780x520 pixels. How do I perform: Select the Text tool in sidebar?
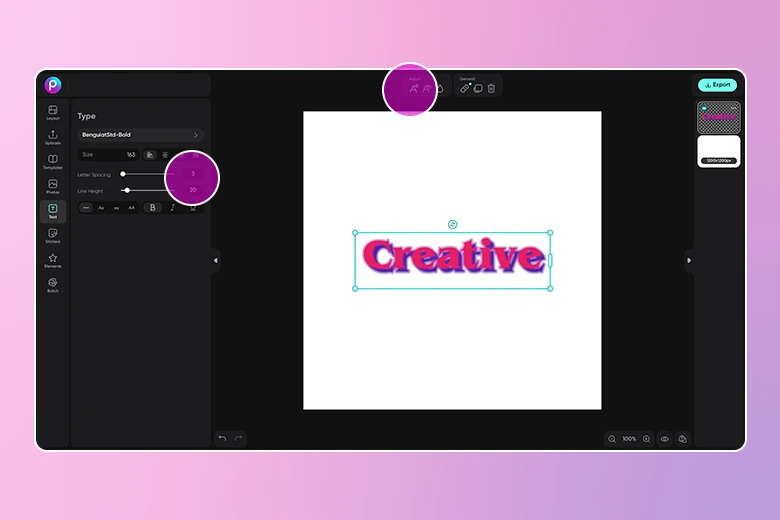[53, 211]
